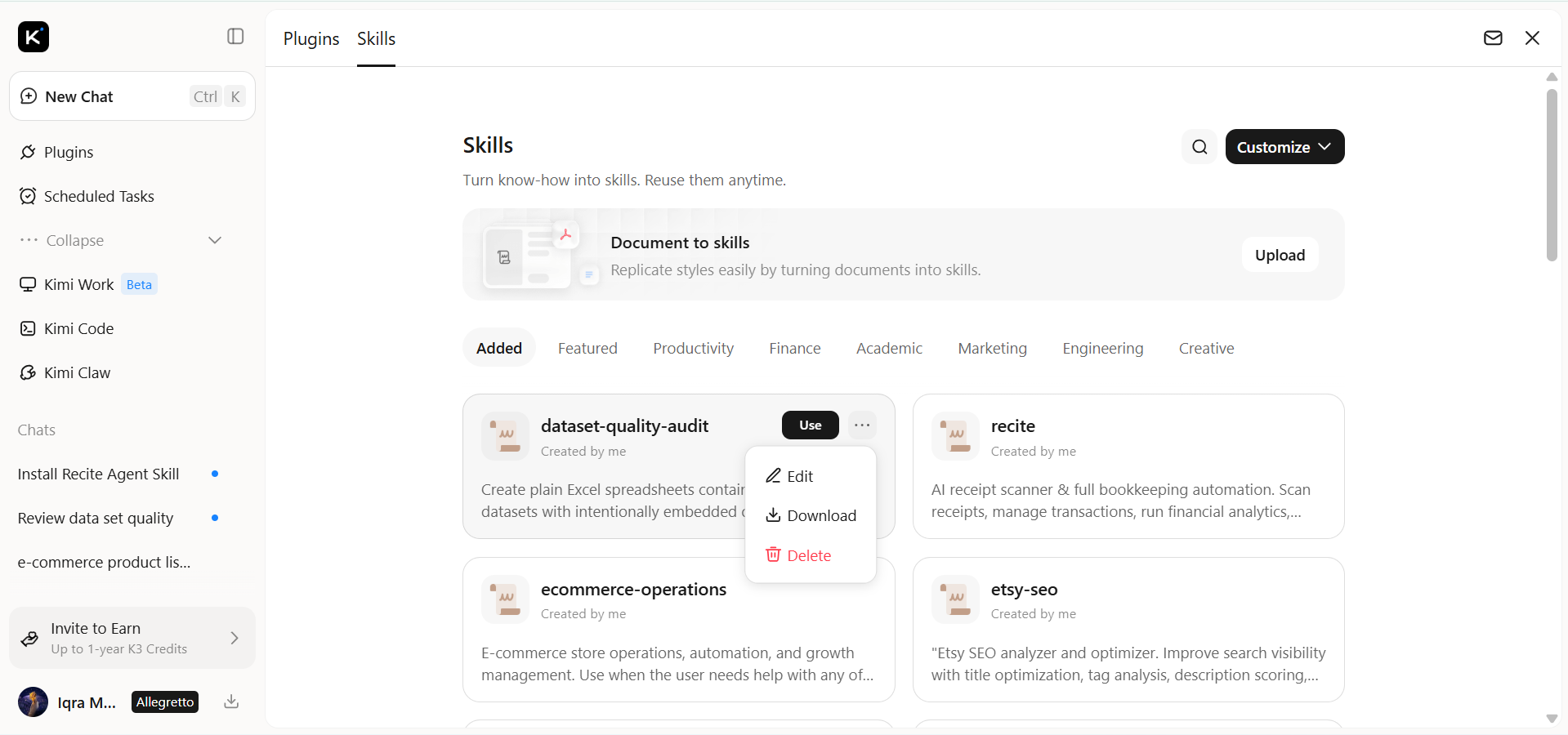
Task: Click the dataset-quality-audit skill icon
Action: point(505,436)
